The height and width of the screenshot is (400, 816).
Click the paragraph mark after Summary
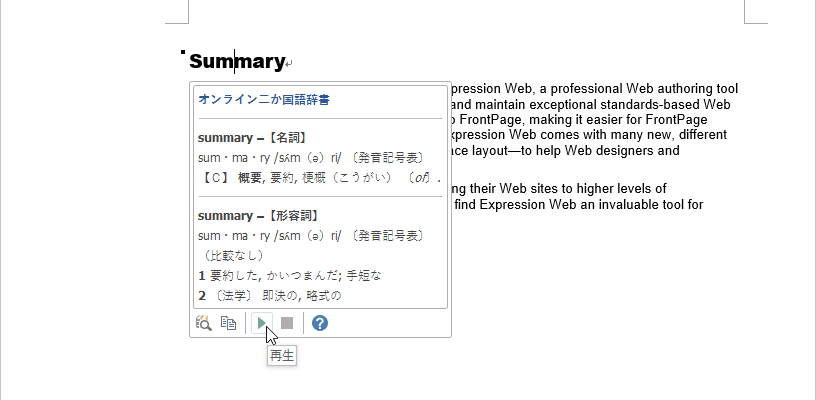coord(289,65)
